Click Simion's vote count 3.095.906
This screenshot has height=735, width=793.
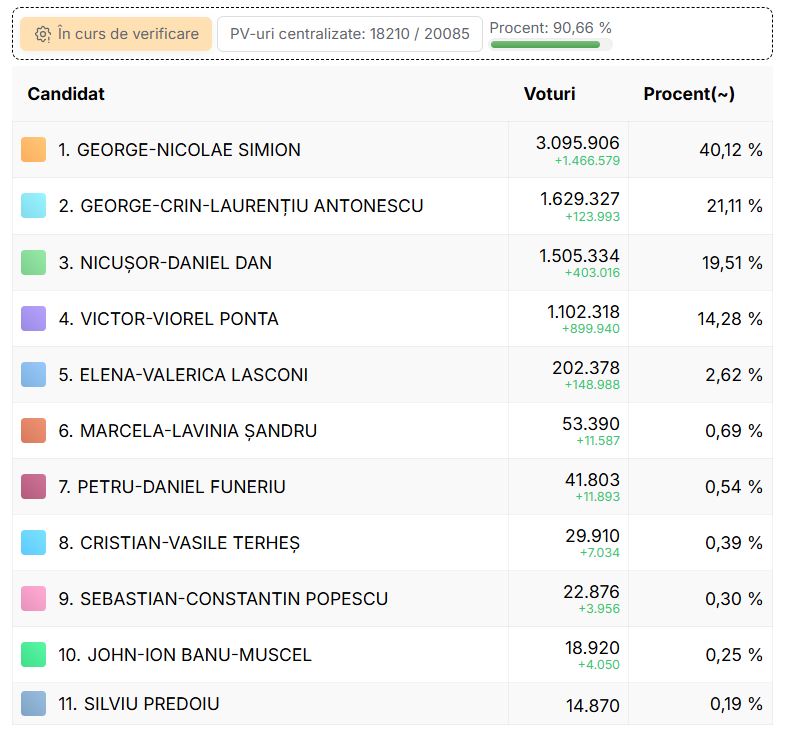click(x=578, y=143)
